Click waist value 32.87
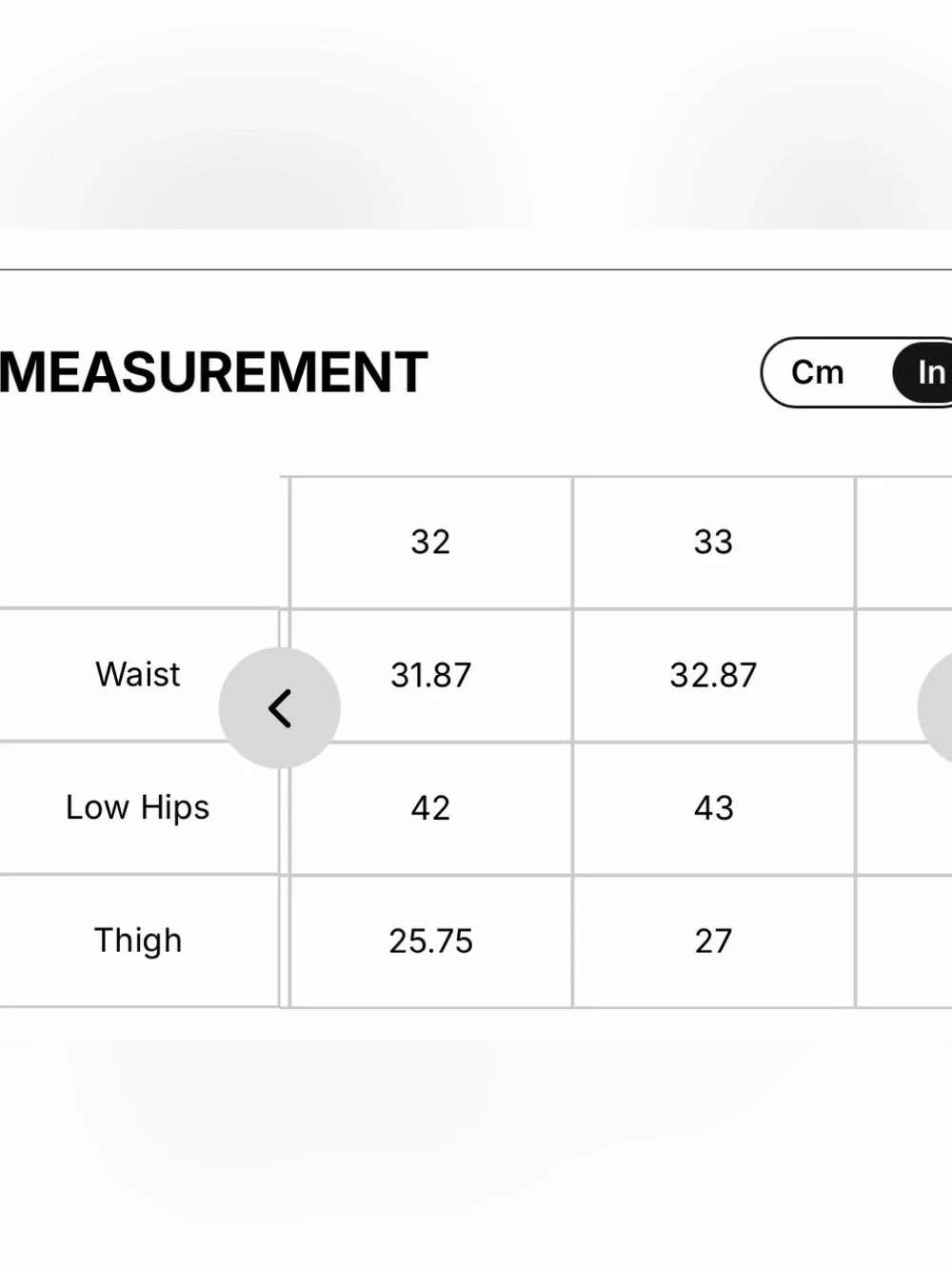 pos(713,675)
